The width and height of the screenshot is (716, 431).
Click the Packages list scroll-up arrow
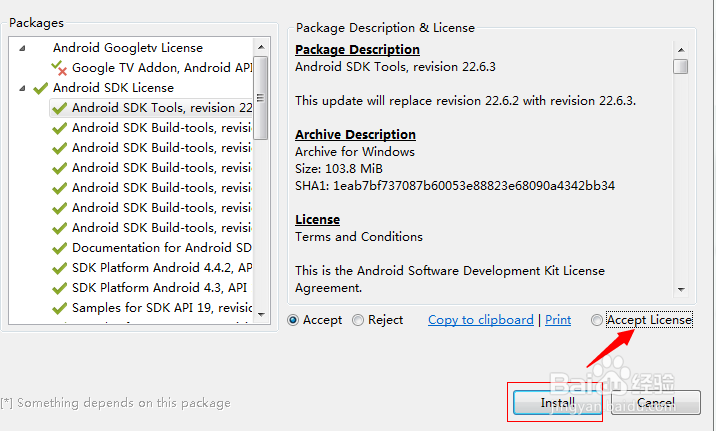tap(261, 47)
